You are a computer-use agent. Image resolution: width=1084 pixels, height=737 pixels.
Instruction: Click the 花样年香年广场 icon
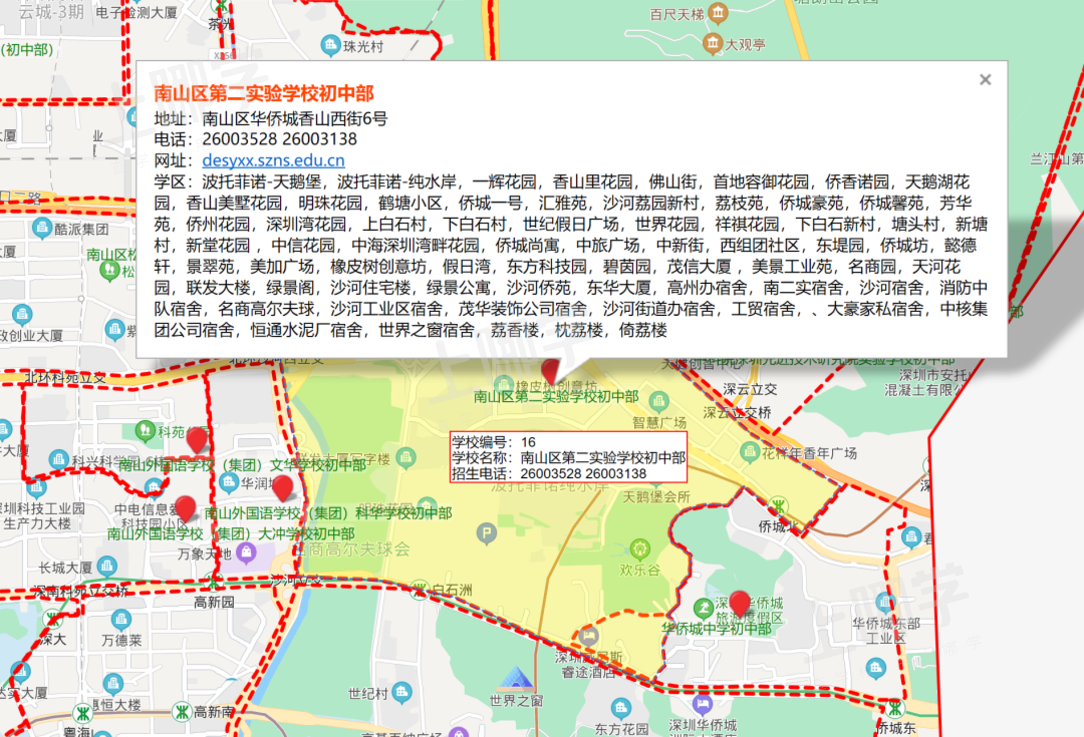click(749, 453)
